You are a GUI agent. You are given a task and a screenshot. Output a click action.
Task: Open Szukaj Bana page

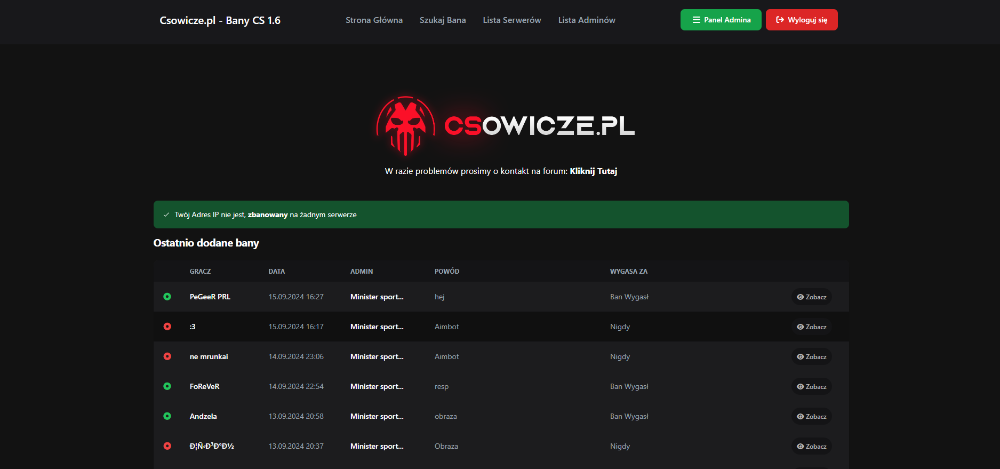point(443,20)
